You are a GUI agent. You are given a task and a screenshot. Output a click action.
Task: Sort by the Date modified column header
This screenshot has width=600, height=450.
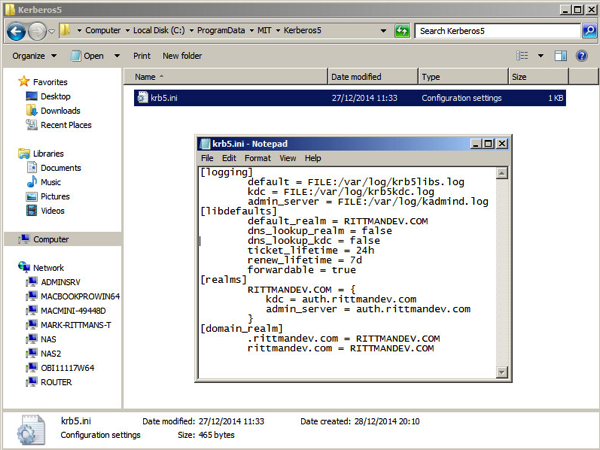[x=372, y=77]
